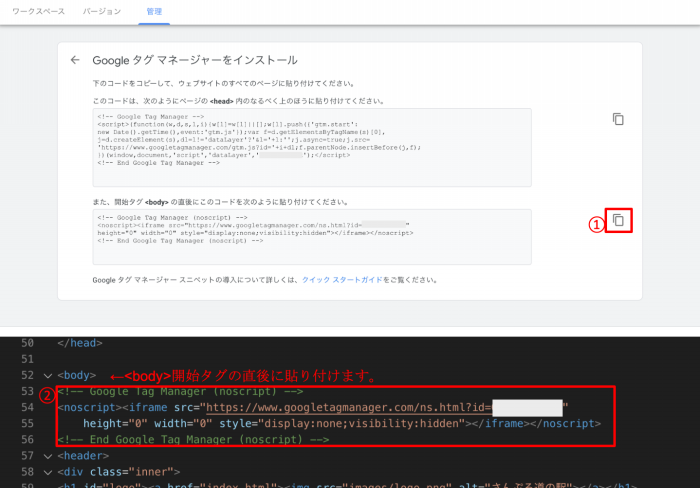The height and width of the screenshot is (488, 700).
Task: Click the End Google Tag Manager (noscript) comment on line 56
Action: tap(193, 440)
